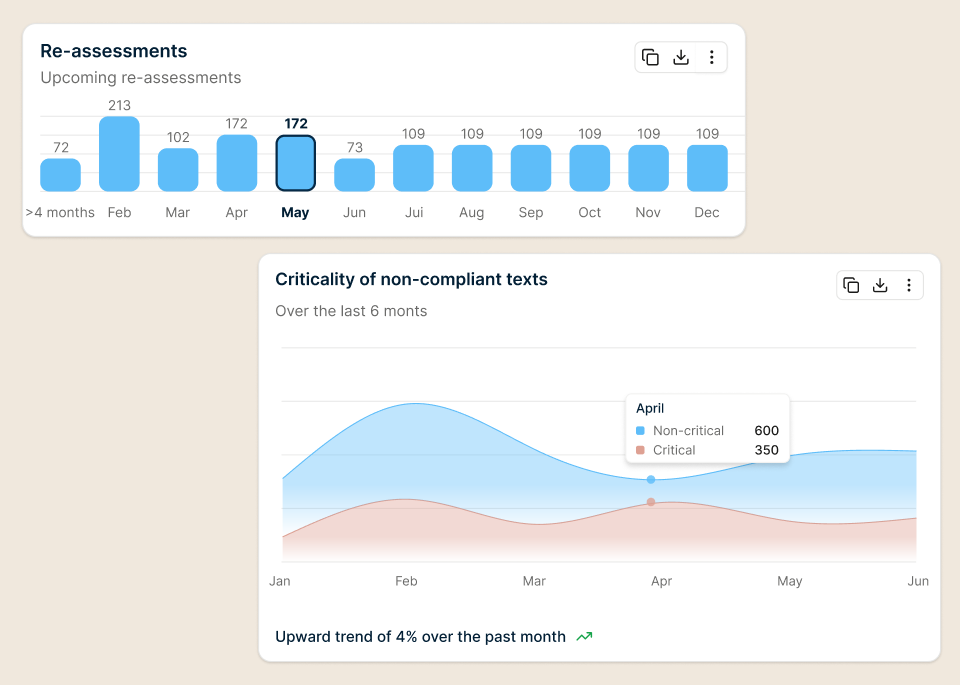Image resolution: width=960 pixels, height=685 pixels.
Task: Open more options for Re-assessments card
Action: pos(711,58)
